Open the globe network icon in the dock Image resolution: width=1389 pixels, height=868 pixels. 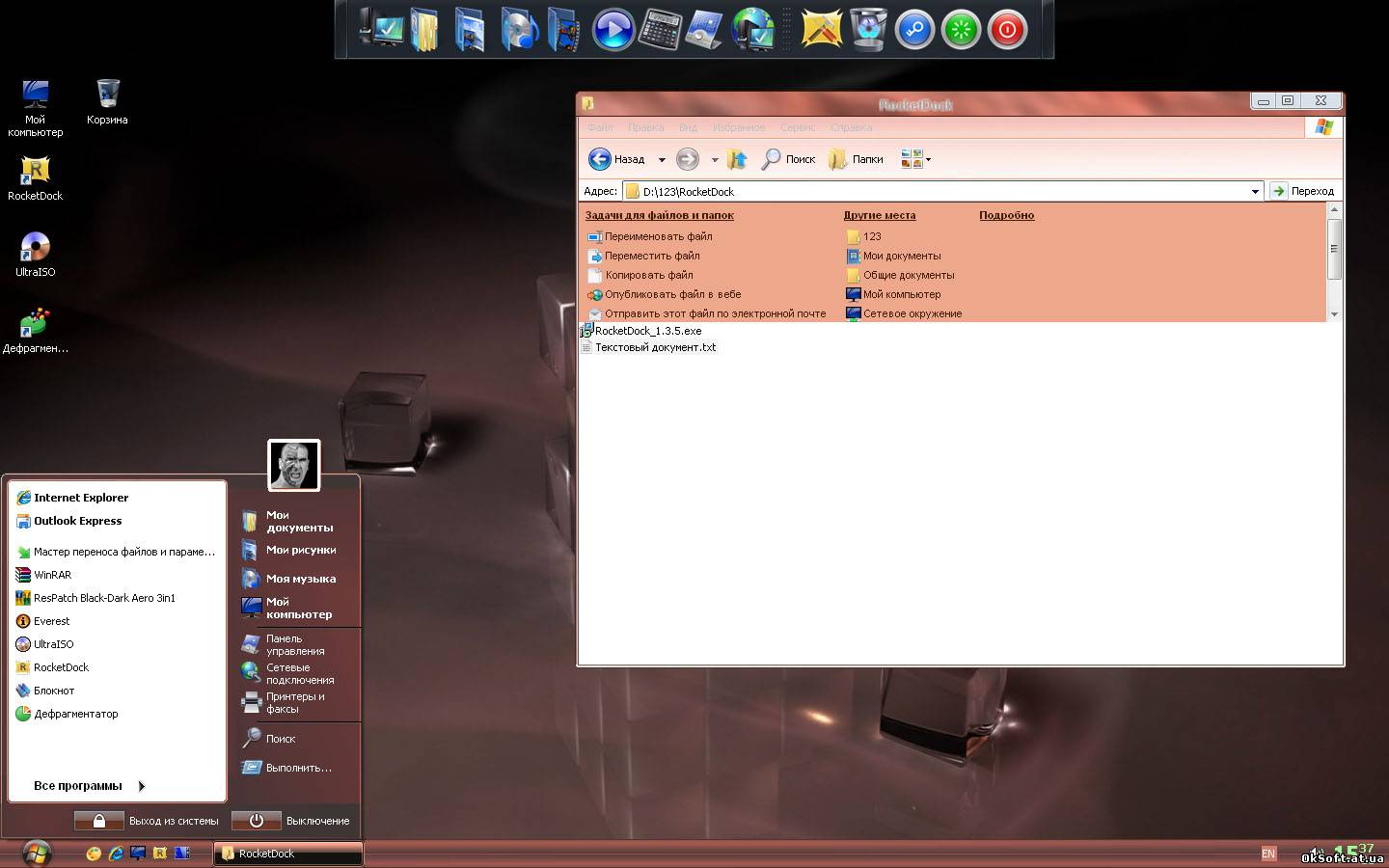click(x=753, y=29)
